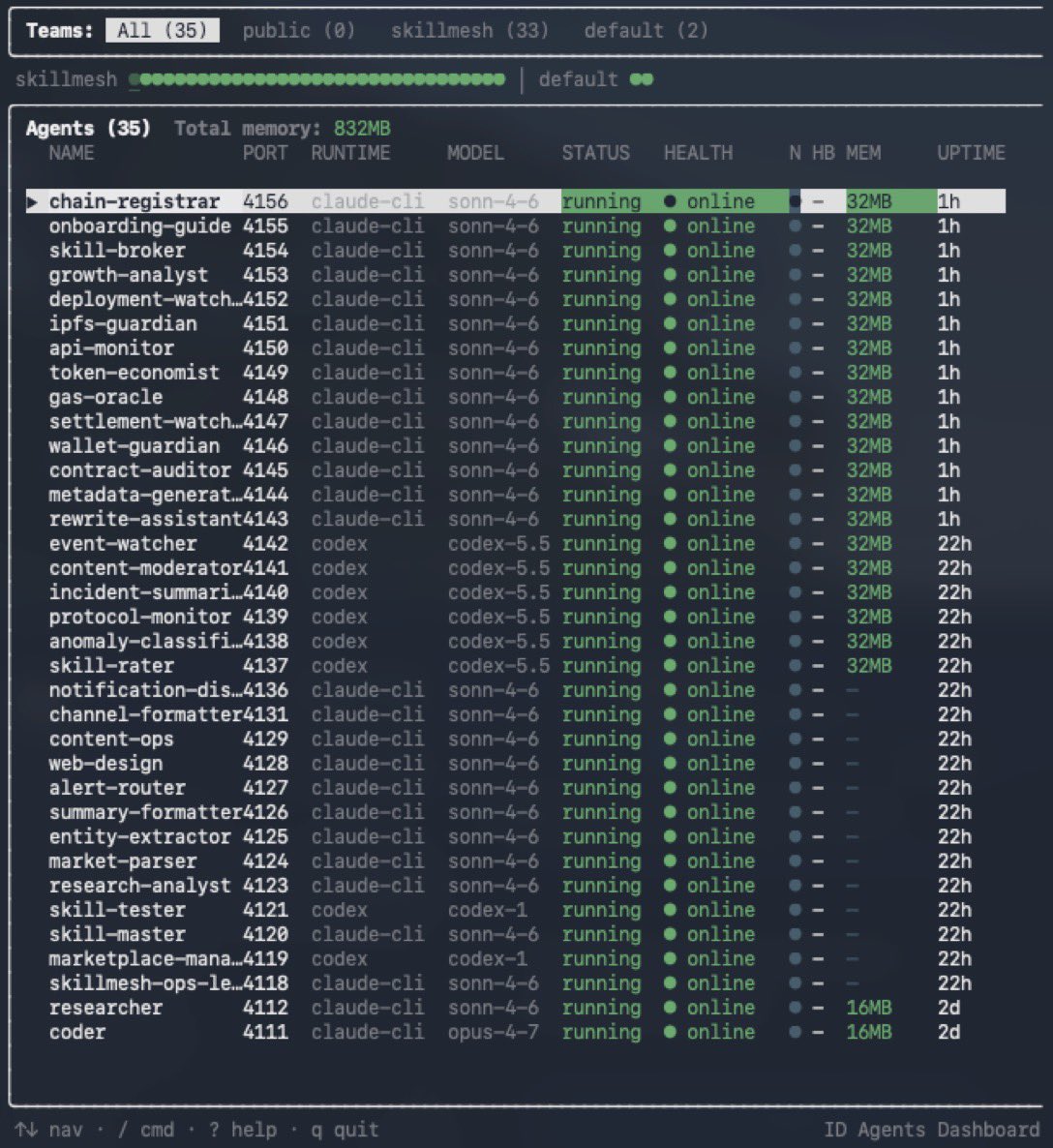The height and width of the screenshot is (1148, 1053).
Task: Click N column dot for researcher
Action: [x=796, y=1008]
